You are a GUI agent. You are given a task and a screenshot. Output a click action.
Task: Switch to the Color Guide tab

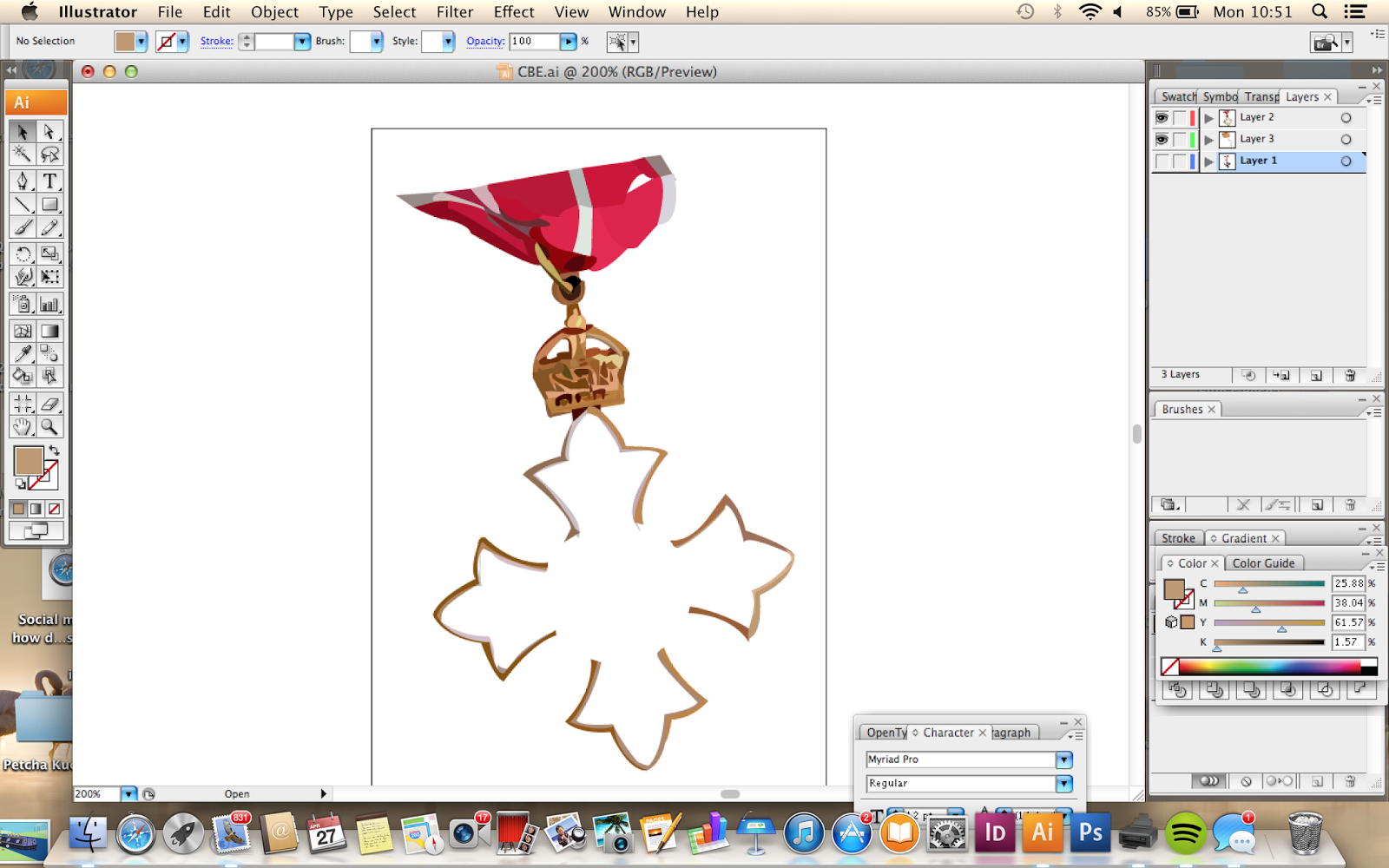click(1263, 563)
